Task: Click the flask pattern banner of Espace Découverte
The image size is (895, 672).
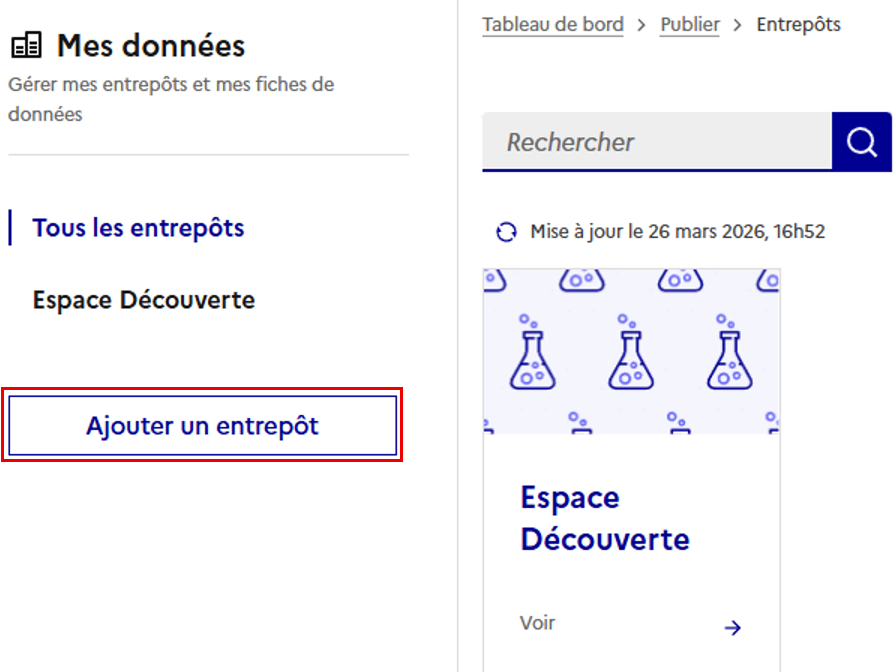Action: click(632, 350)
